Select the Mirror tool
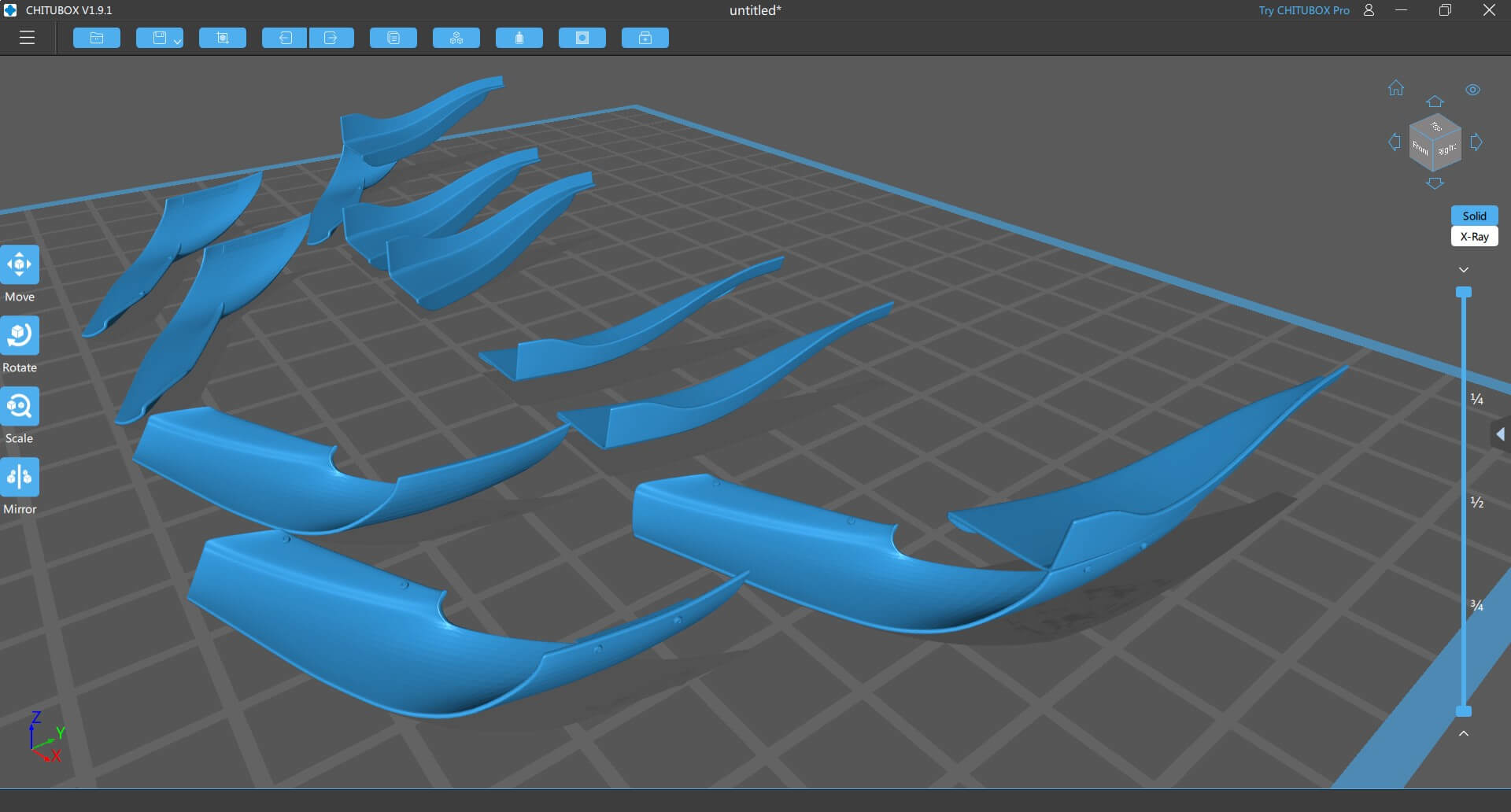The height and width of the screenshot is (812, 1511). coord(20,478)
